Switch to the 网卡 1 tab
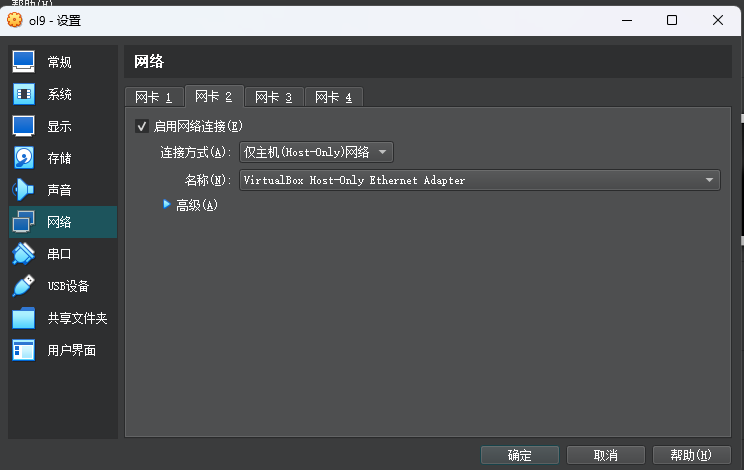 tap(154, 97)
